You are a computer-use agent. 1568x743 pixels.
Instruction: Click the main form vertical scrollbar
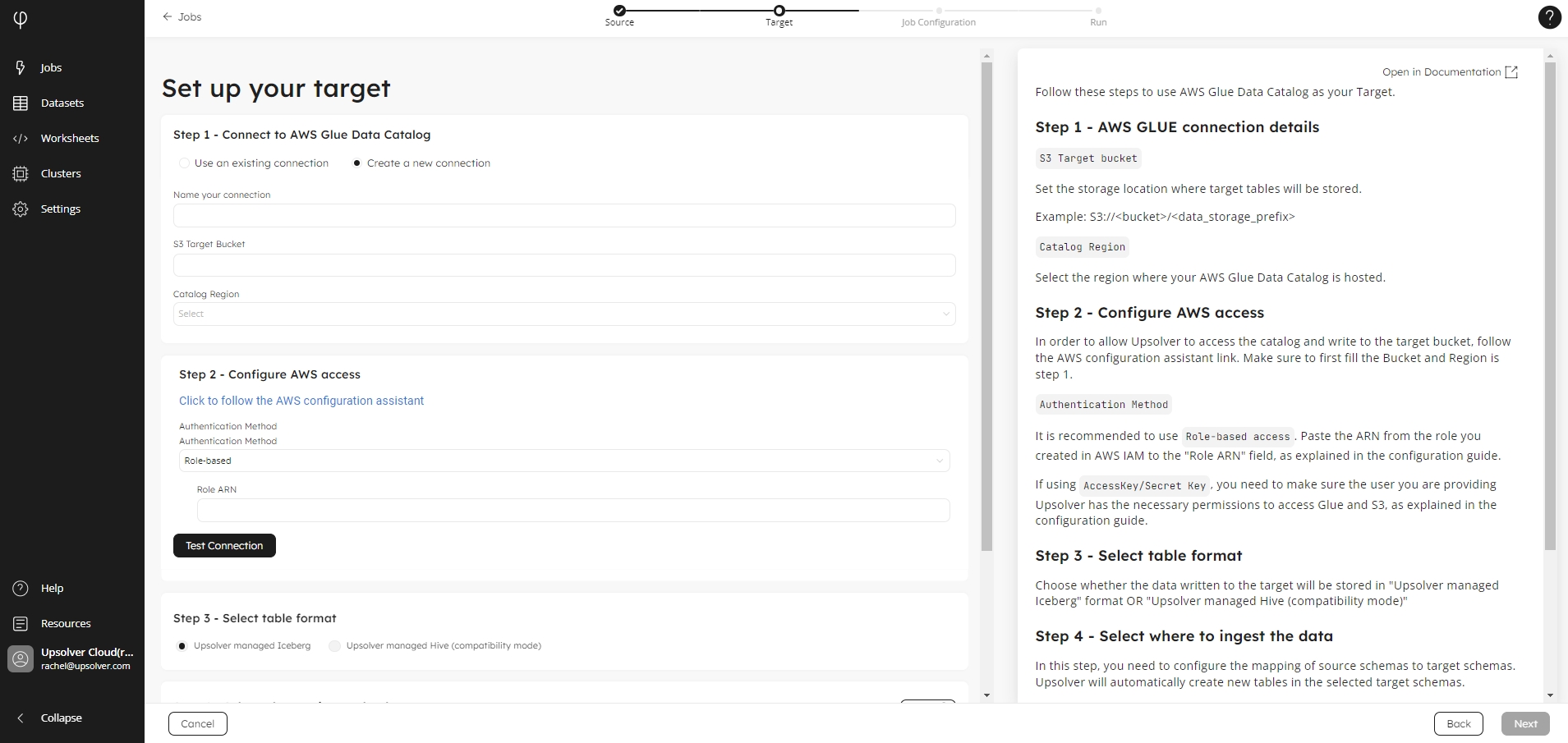[986, 305]
